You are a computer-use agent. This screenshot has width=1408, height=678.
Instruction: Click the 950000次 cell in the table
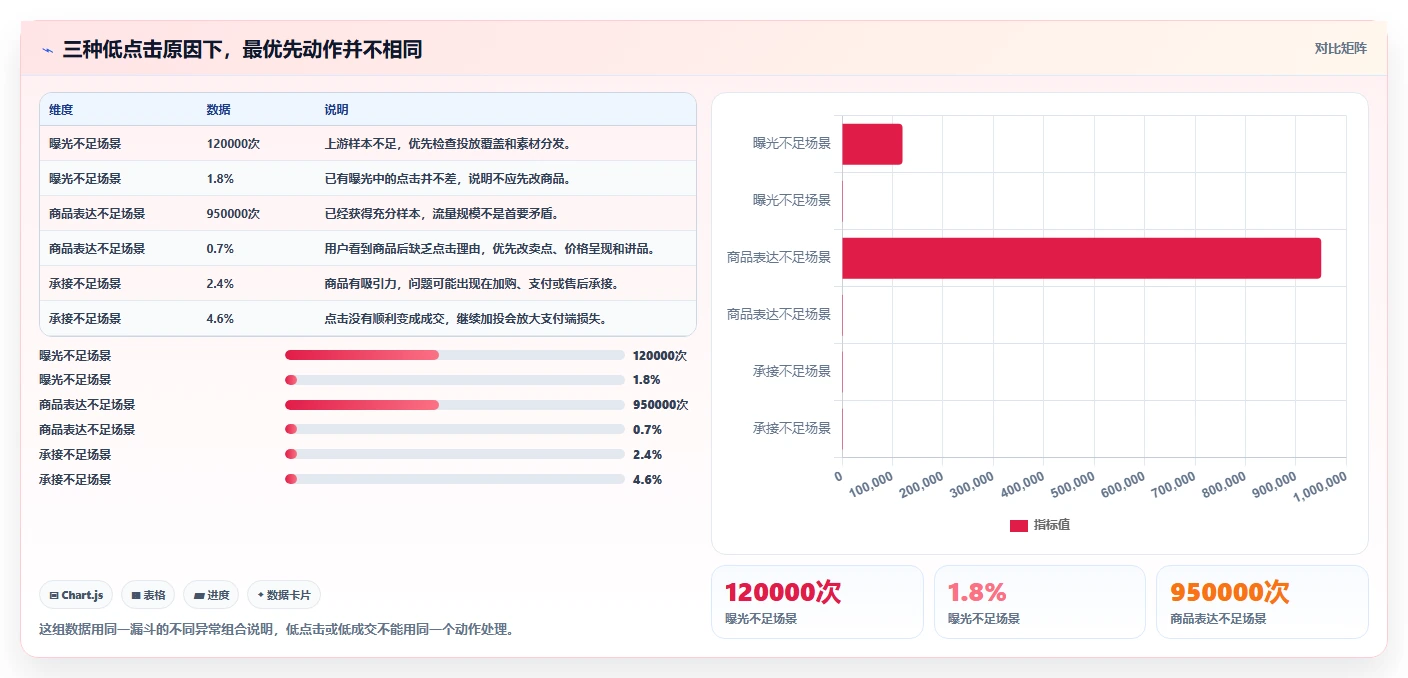[x=233, y=214]
